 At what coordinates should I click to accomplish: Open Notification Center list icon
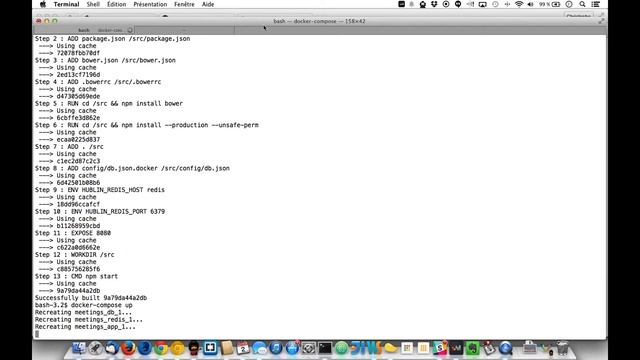[596, 4]
